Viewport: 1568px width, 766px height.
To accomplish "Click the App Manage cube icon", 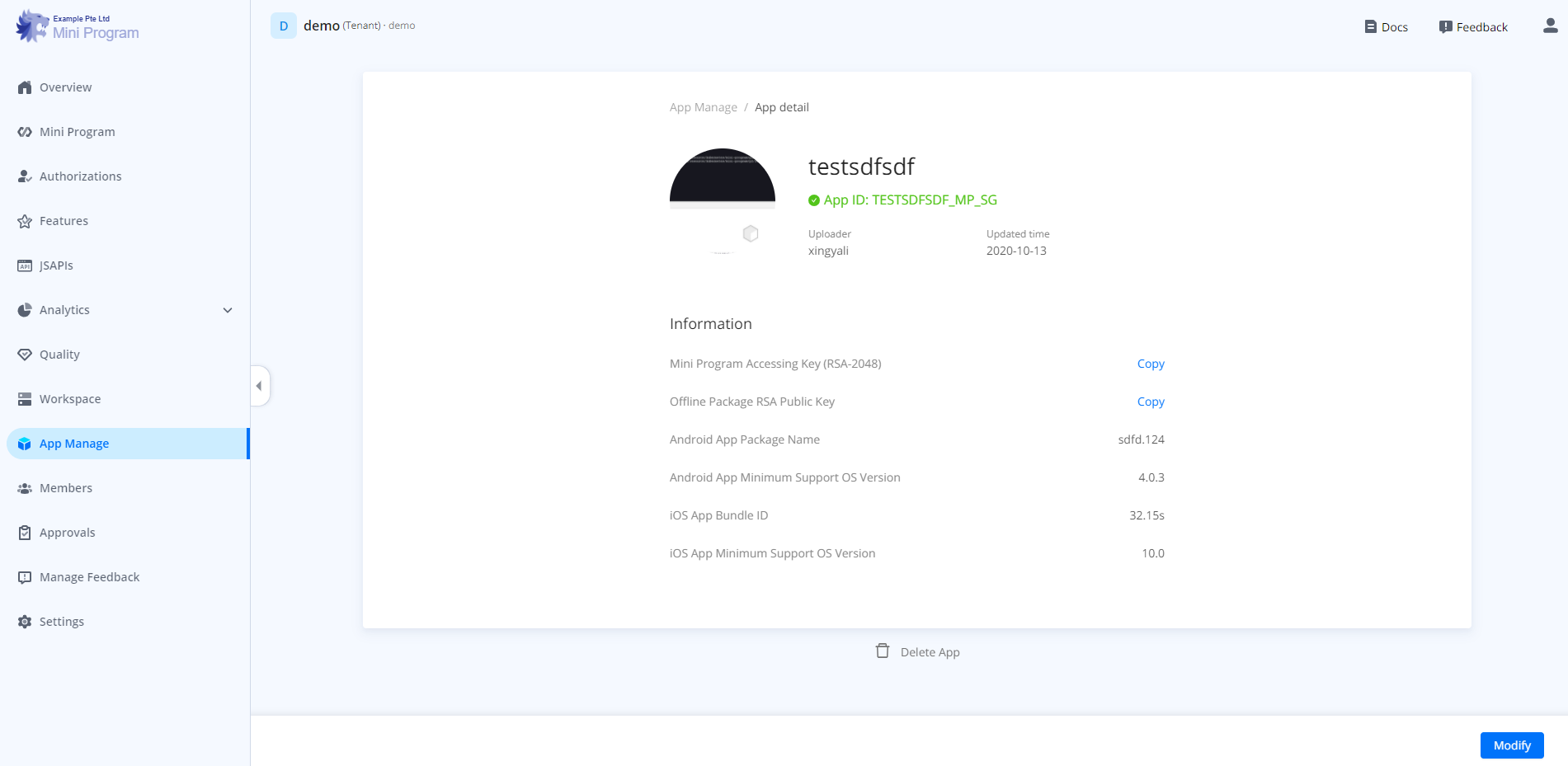I will point(25,444).
